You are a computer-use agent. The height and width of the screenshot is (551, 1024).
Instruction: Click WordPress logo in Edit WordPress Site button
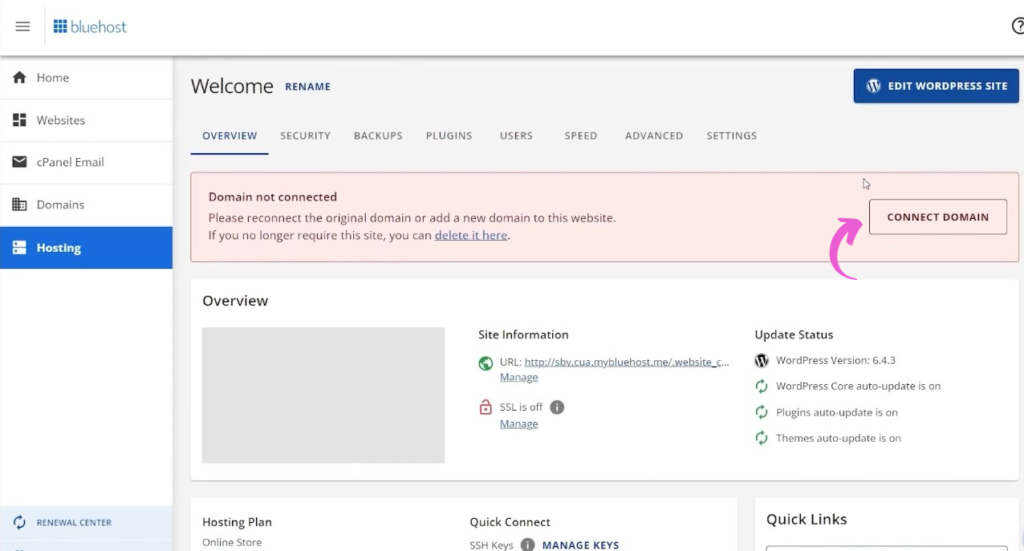pos(874,86)
